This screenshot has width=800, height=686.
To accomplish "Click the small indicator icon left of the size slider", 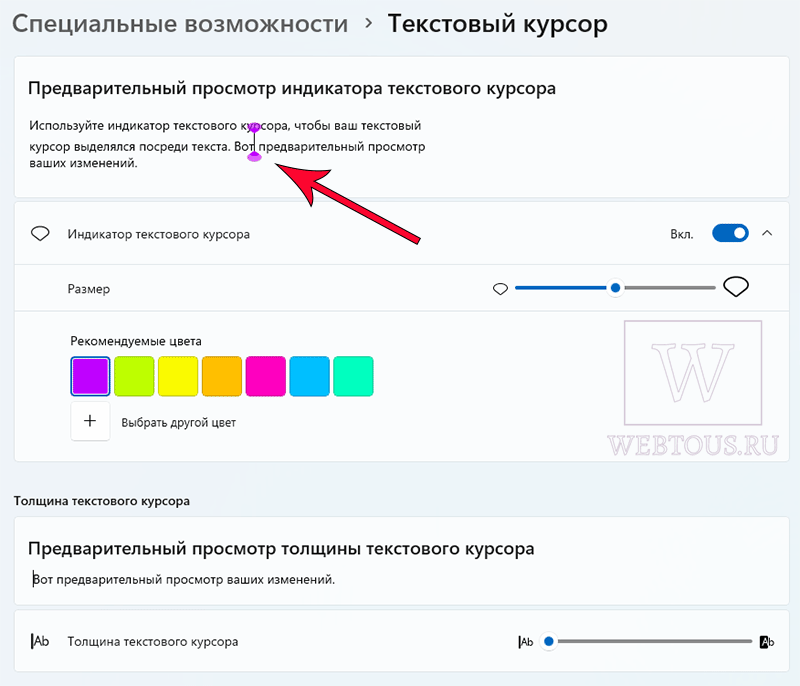I will tap(501, 289).
